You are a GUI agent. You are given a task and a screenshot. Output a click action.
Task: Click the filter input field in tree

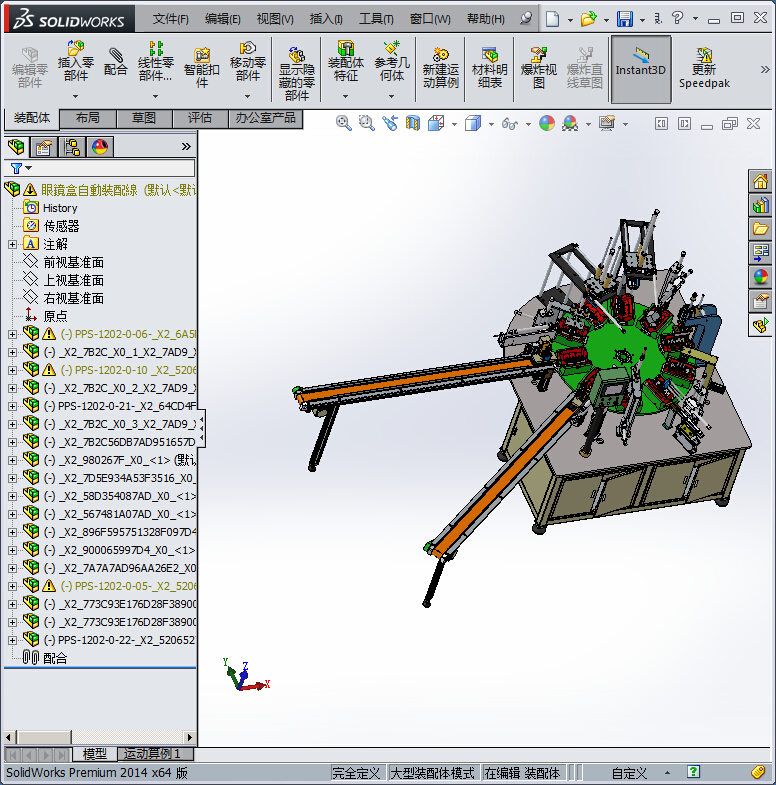pyautogui.click(x=113, y=168)
